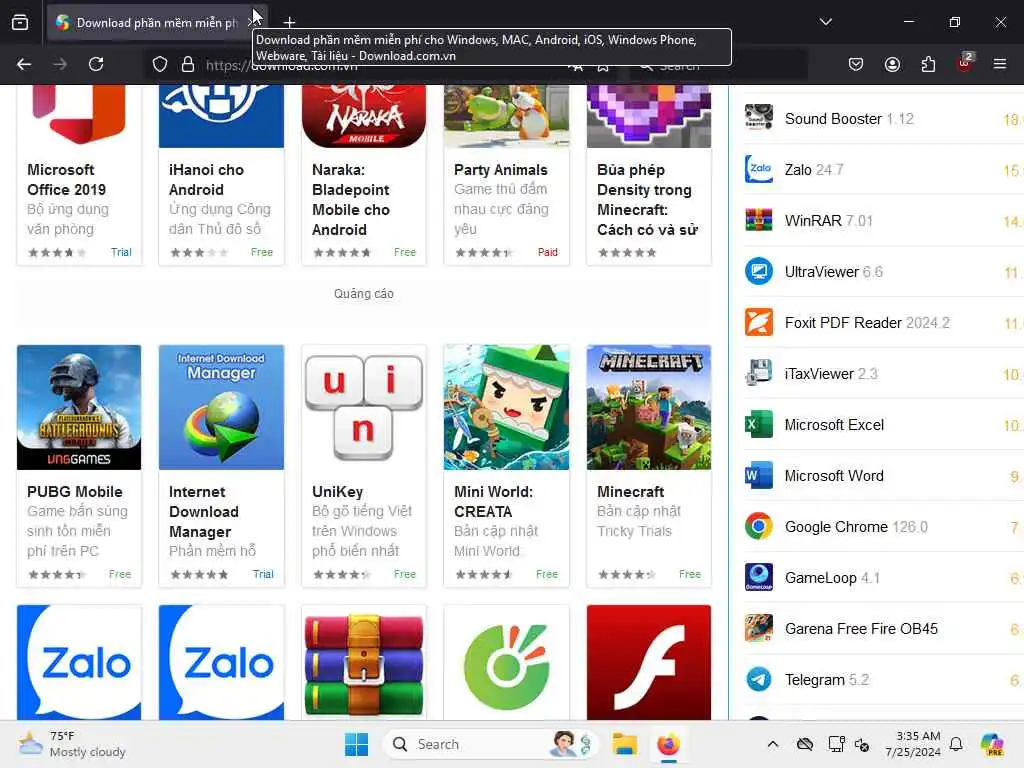Click the site security padlock icon
This screenshot has height=768, width=1024.
pyautogui.click(x=188, y=64)
